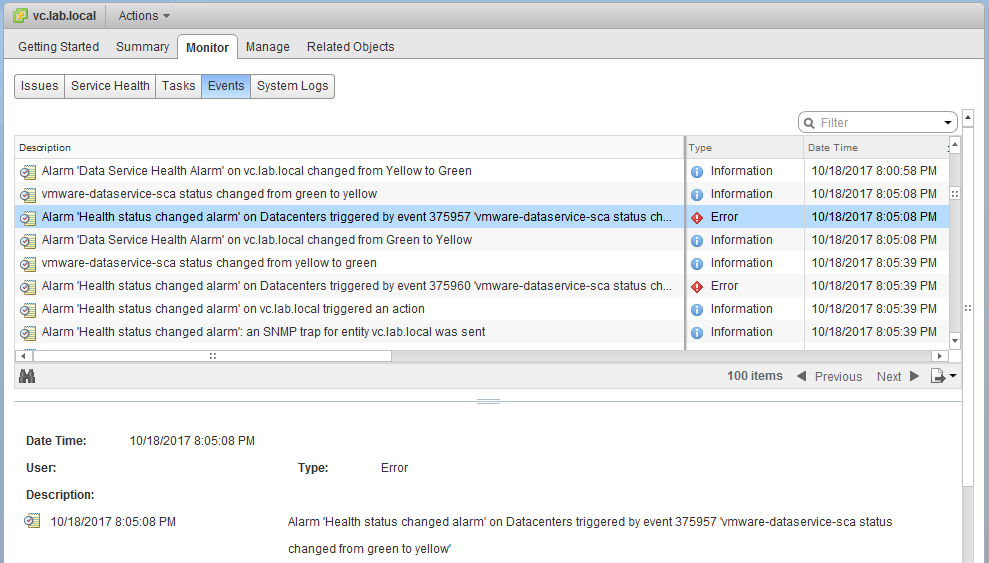Go to the System Logs view

click(292, 86)
